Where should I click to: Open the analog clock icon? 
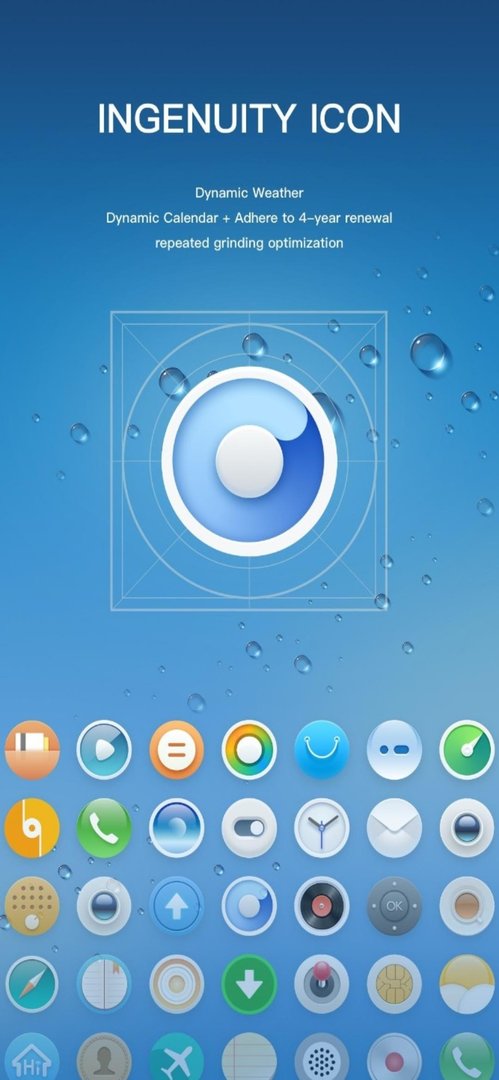pyautogui.click(x=322, y=827)
